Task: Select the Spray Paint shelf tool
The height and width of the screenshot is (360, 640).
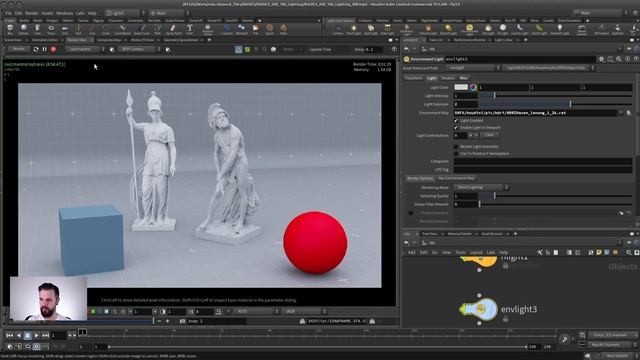Action: pyautogui.click(x=172, y=29)
